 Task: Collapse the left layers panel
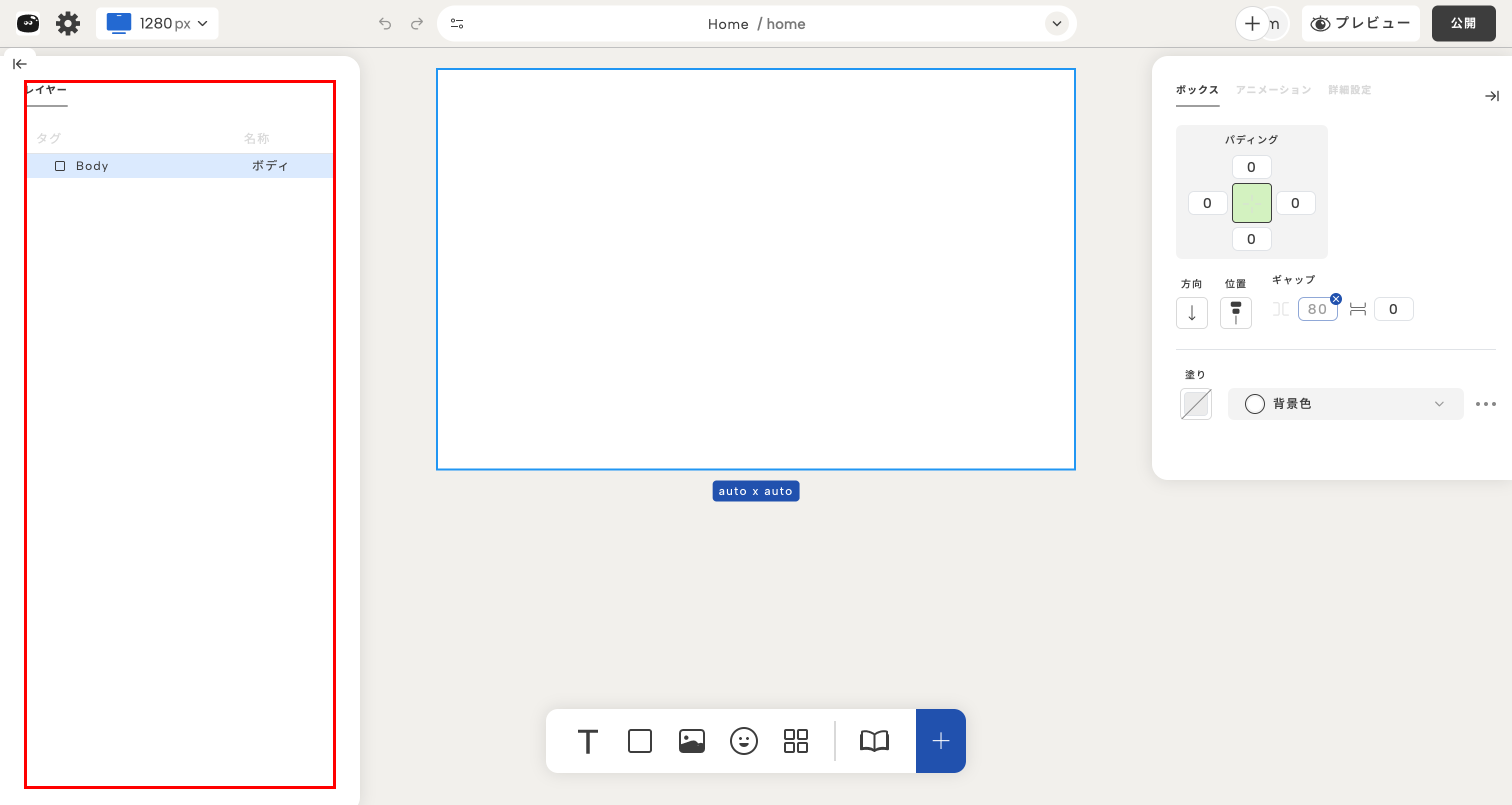click(19, 64)
